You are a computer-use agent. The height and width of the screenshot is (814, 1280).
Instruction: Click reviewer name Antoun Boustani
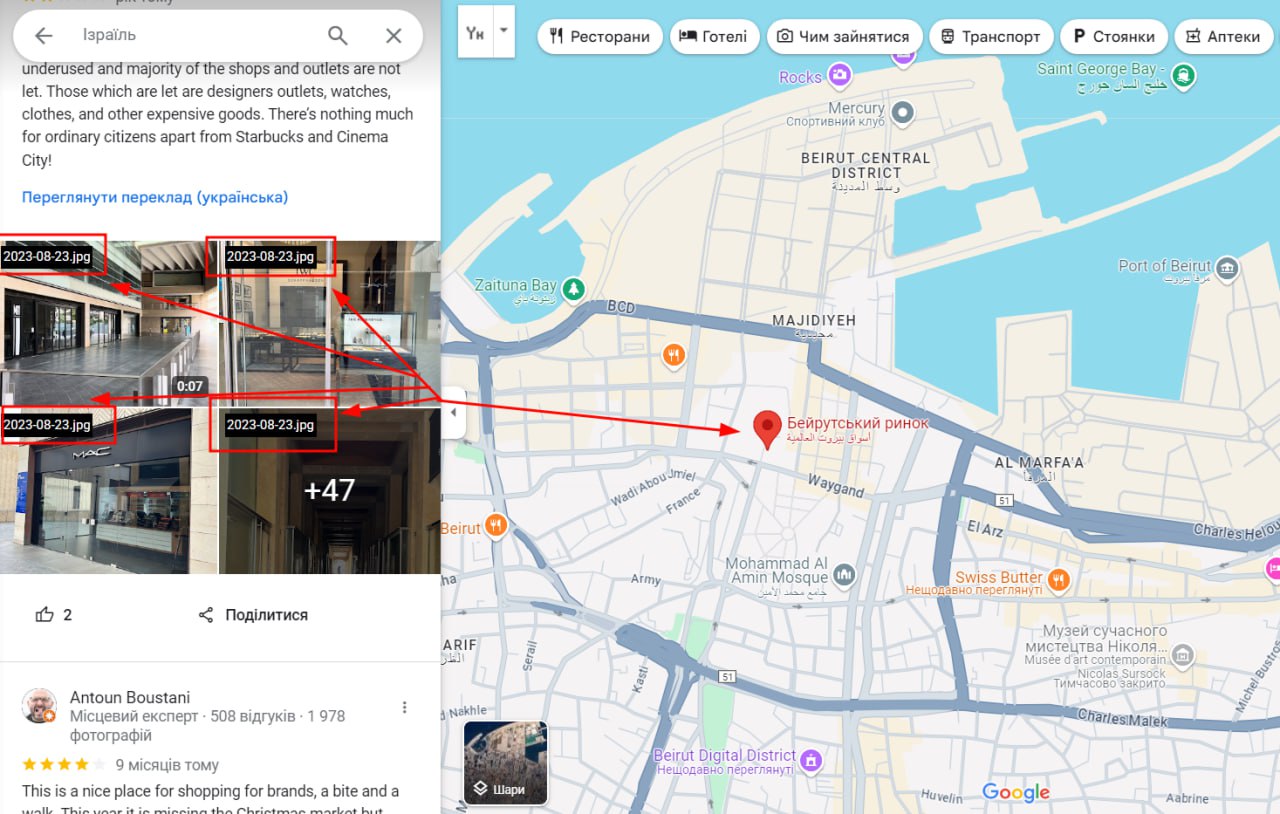tap(130, 697)
